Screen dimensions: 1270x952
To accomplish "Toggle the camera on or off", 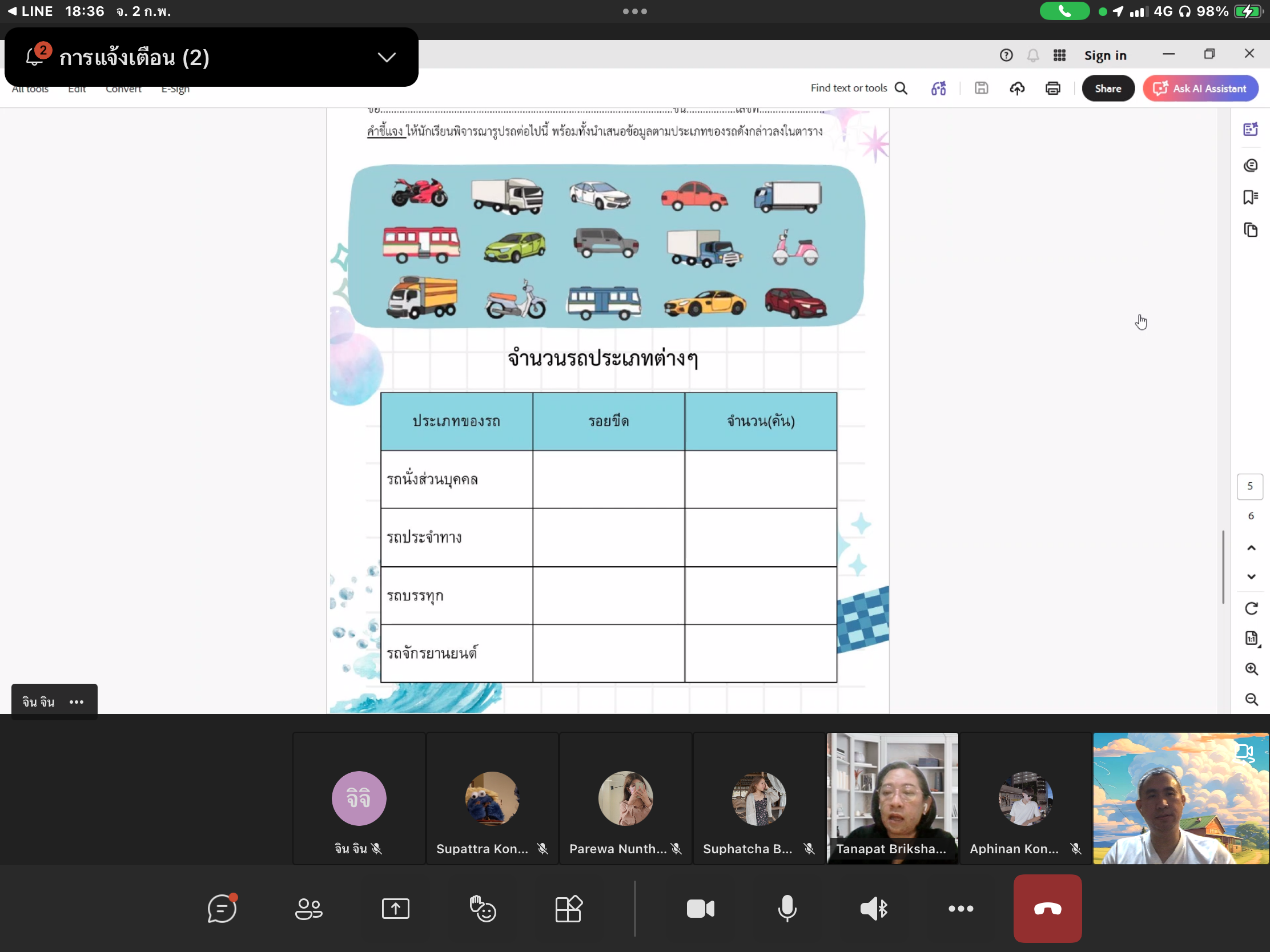I will click(x=700, y=909).
